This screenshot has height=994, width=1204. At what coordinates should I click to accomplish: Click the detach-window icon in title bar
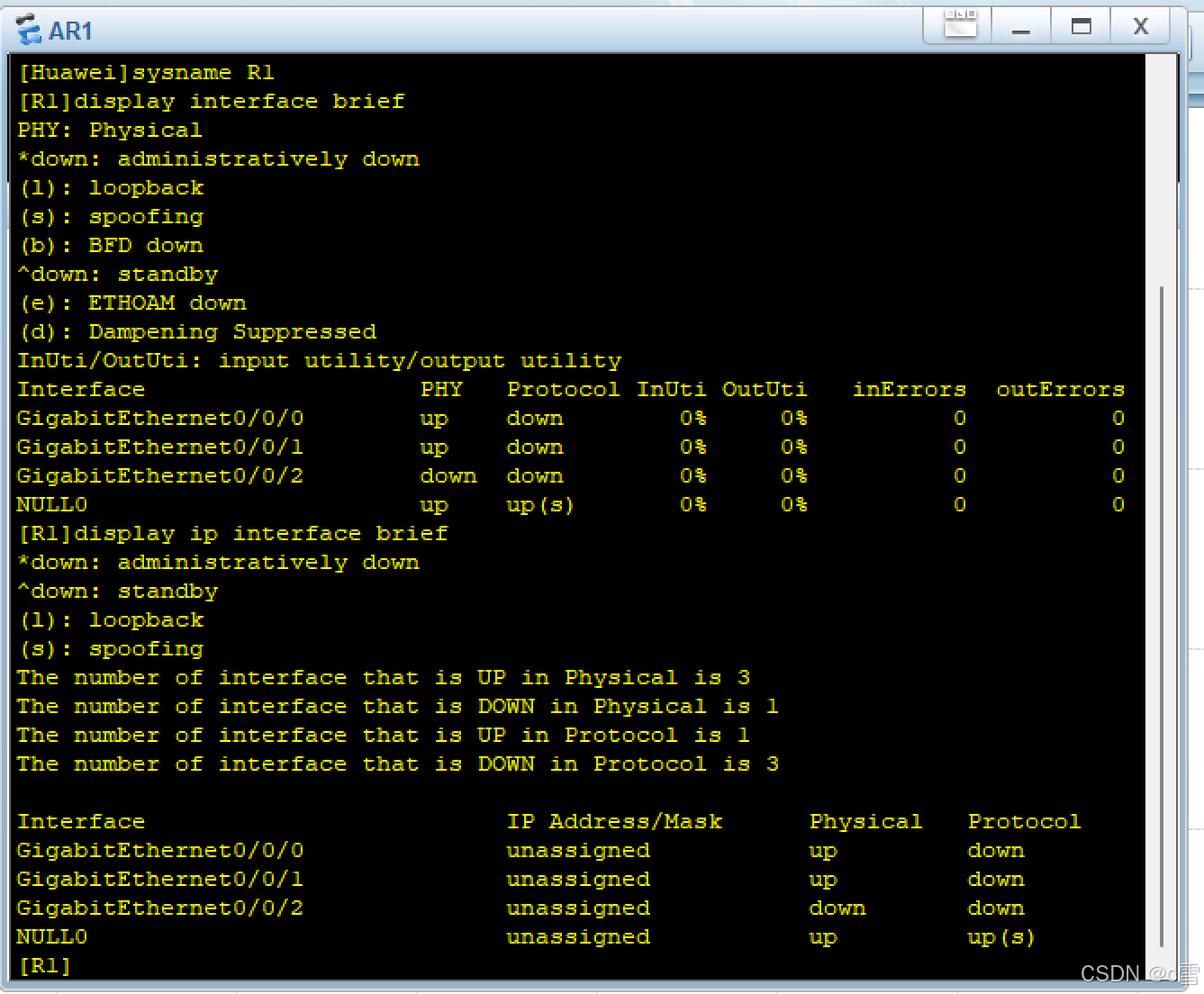tap(960, 23)
